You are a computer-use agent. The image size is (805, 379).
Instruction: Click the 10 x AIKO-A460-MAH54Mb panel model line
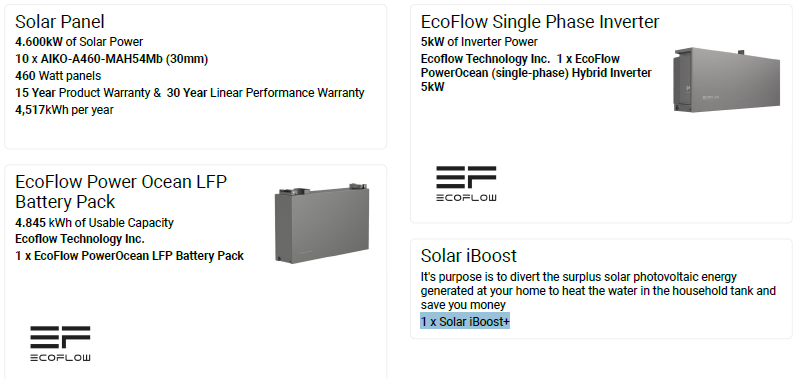pos(111,59)
